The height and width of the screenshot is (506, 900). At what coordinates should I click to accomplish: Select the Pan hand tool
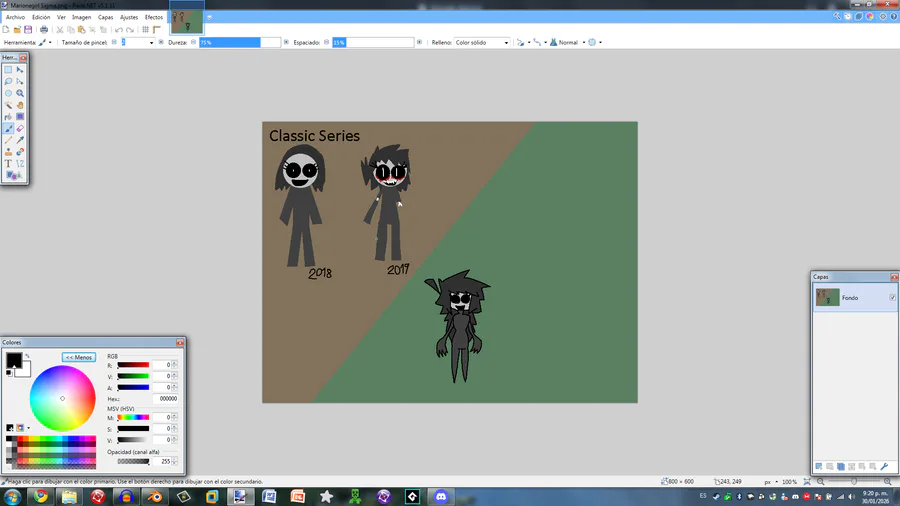[20, 105]
